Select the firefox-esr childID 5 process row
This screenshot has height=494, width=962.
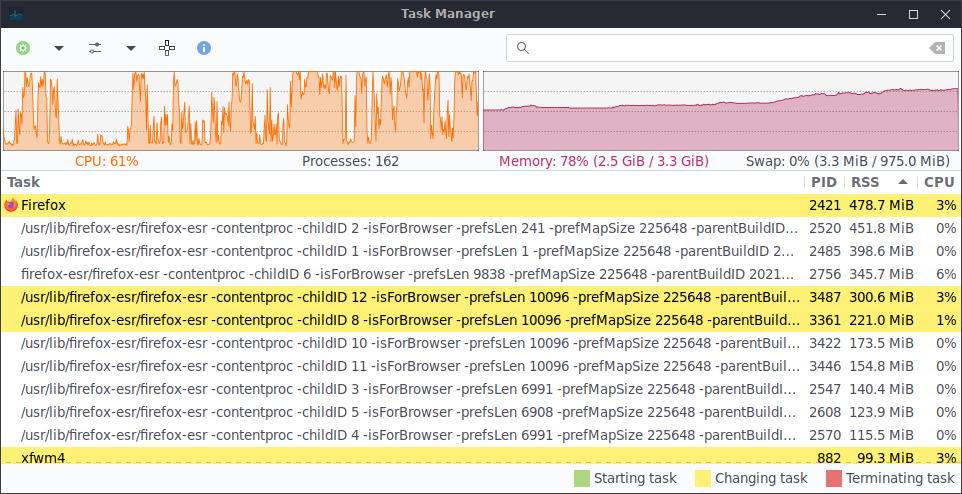tap(481, 412)
